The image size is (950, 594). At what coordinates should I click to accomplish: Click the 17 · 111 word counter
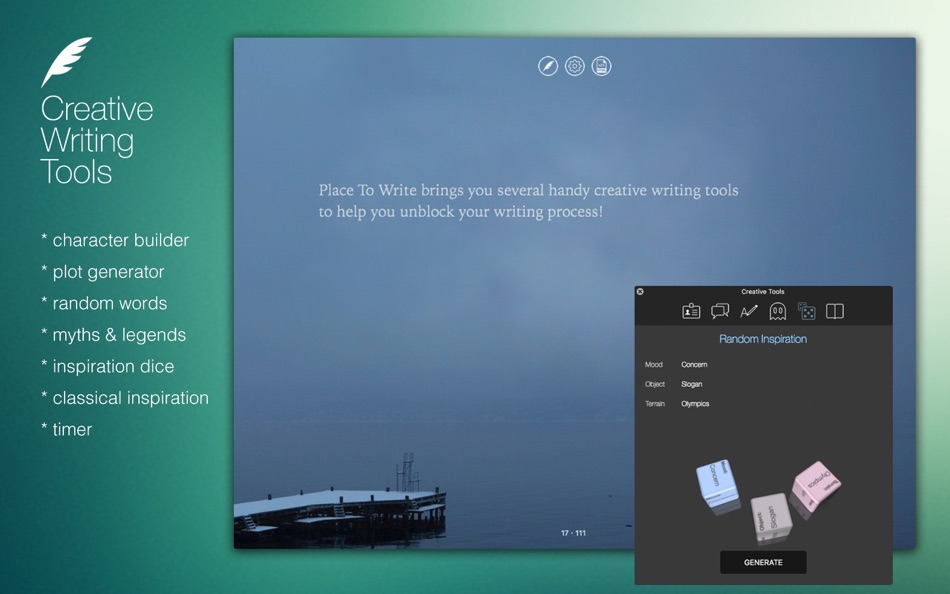pyautogui.click(x=573, y=533)
